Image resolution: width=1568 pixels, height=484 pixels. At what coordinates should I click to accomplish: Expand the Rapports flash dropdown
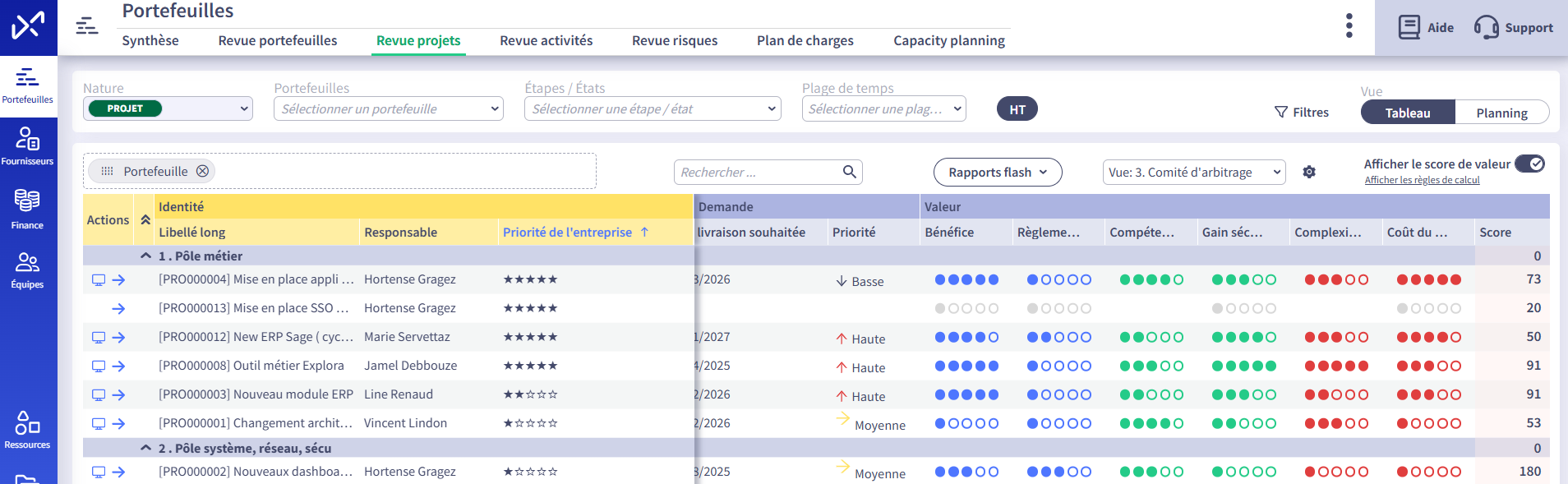[x=997, y=173]
